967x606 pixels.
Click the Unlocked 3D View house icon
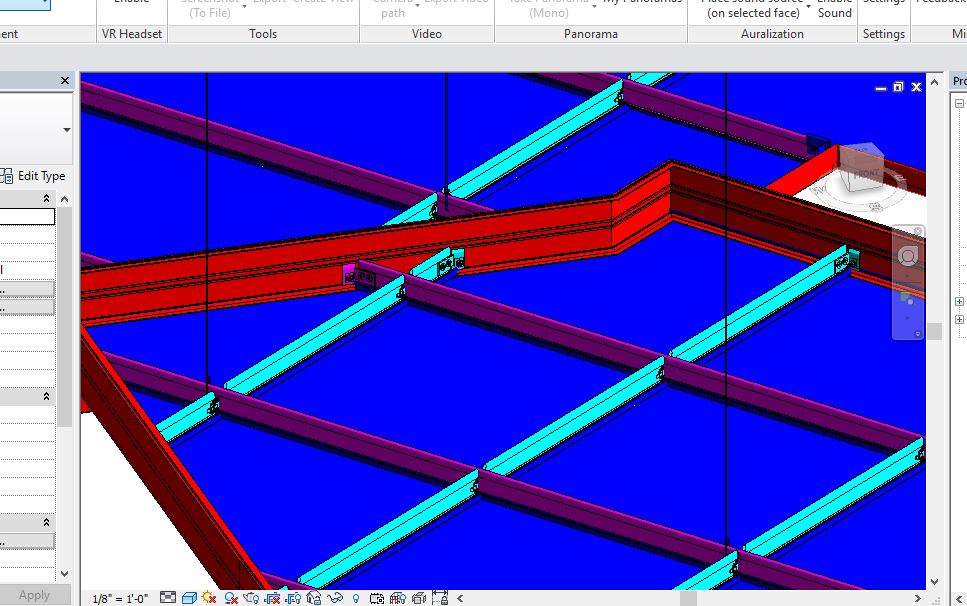point(314,598)
